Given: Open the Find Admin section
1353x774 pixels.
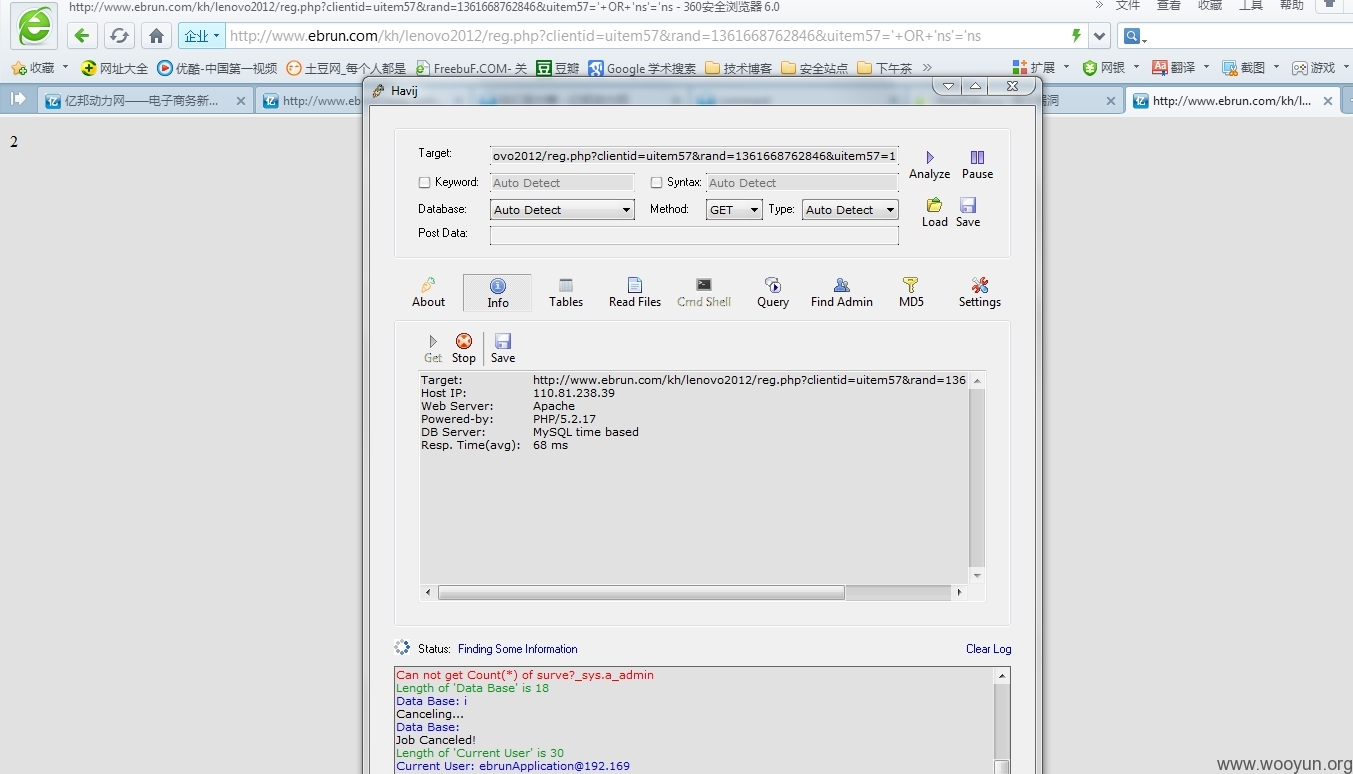Looking at the screenshot, I should point(842,292).
